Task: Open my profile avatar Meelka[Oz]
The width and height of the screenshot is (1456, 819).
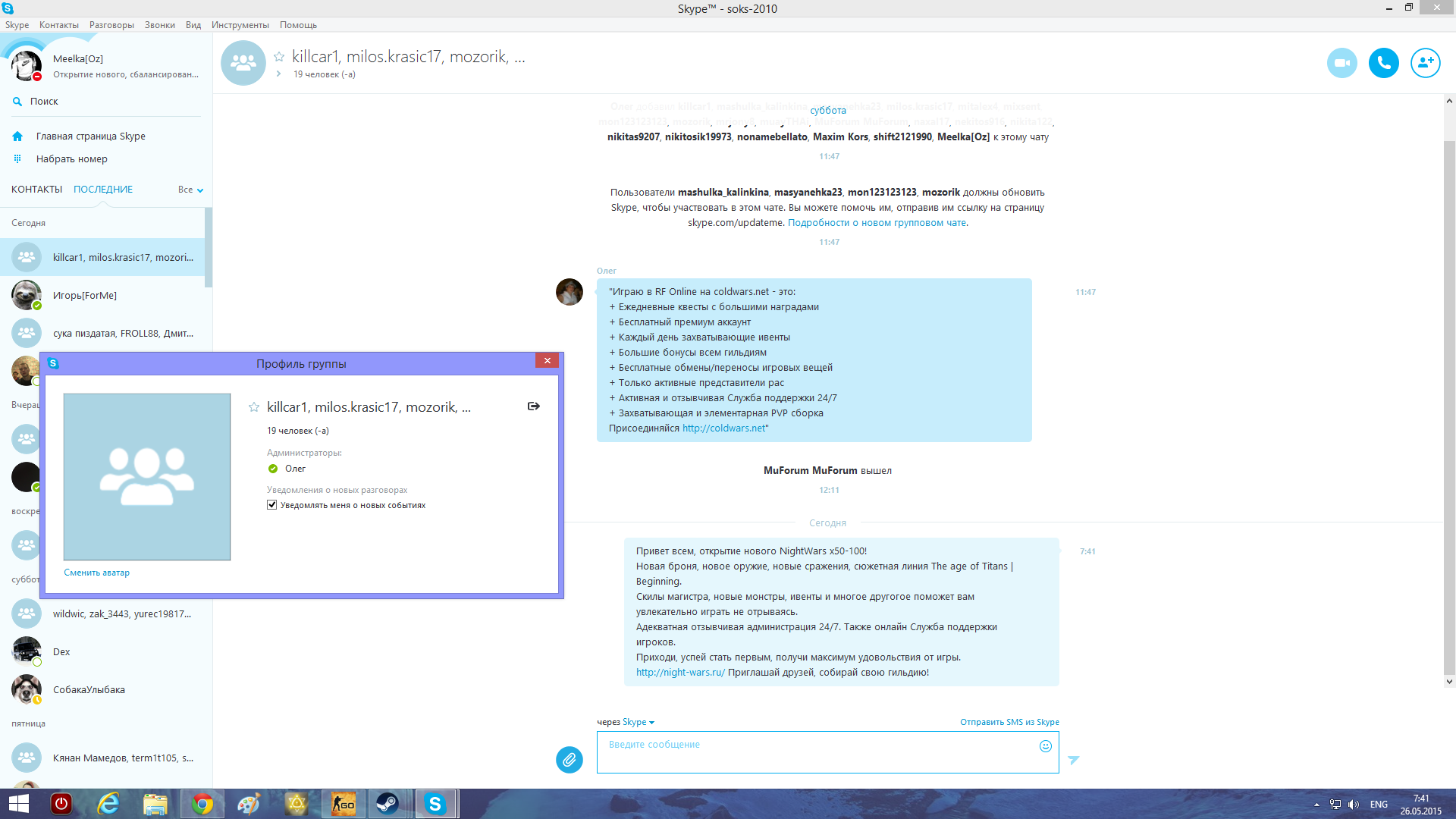Action: point(26,65)
